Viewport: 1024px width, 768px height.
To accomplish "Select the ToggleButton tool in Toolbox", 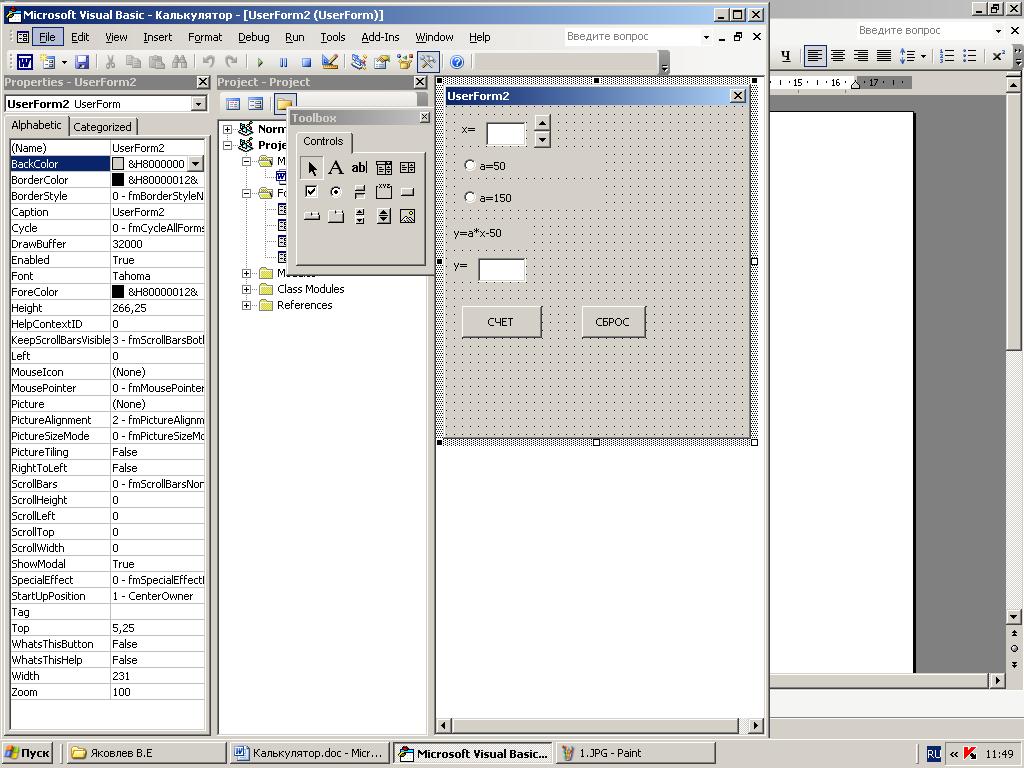I will [x=359, y=192].
